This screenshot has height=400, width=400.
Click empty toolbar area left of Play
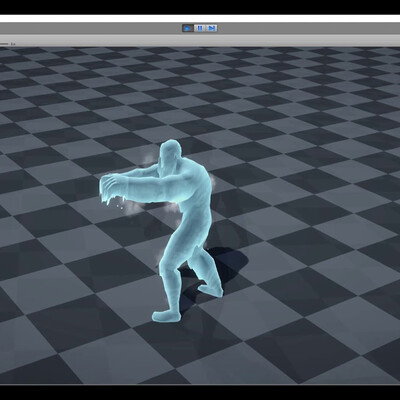click(x=90, y=28)
